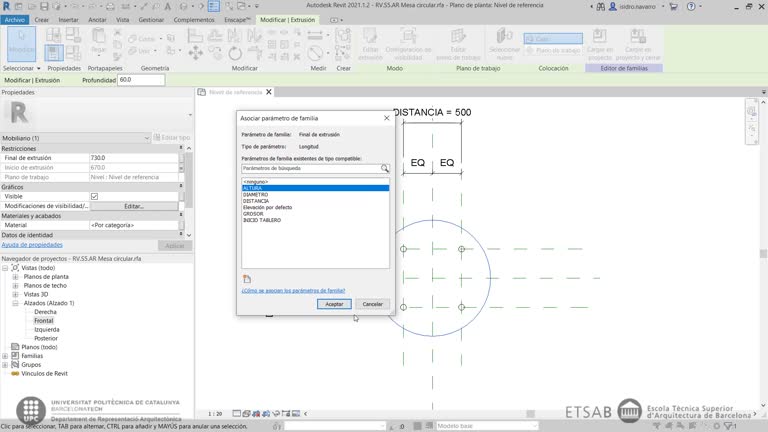Viewport: 768px width, 432px height.
Task: Click the Vínculos de Revit icon
Action: coord(14,373)
